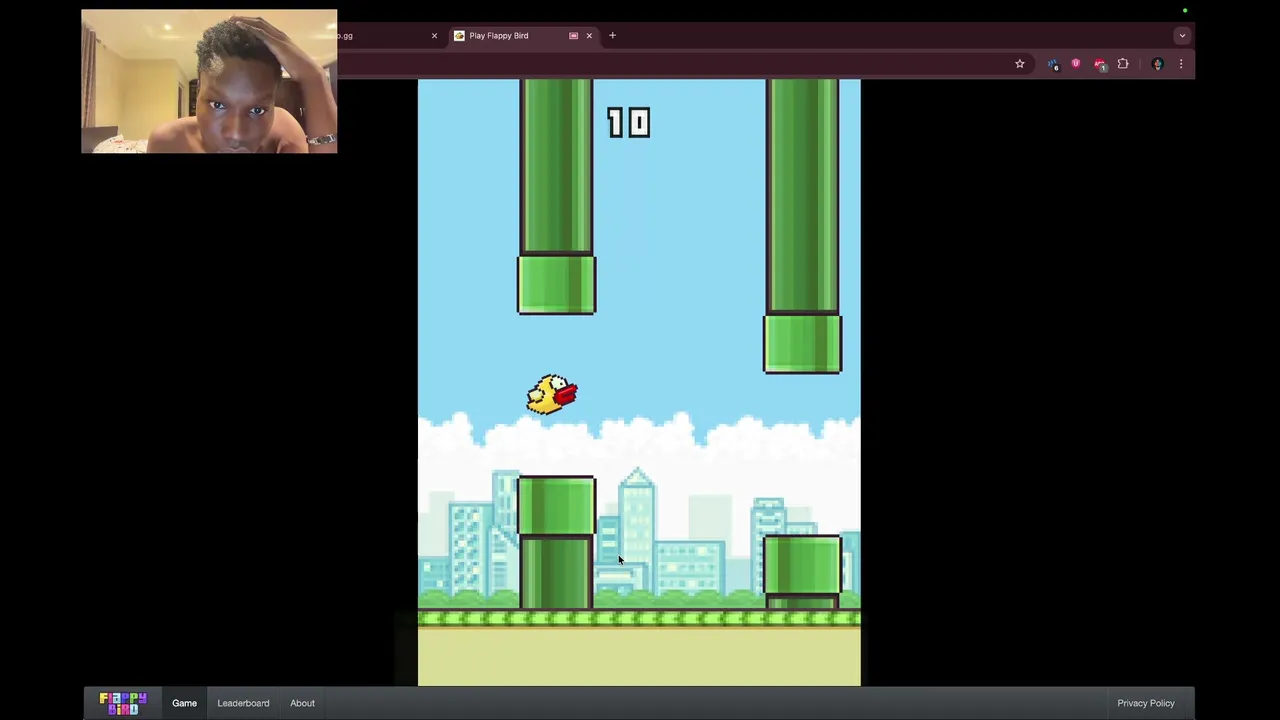Viewport: 1280px width, 720px height.
Task: Bookmark this page with the star icon
Action: (1019, 64)
